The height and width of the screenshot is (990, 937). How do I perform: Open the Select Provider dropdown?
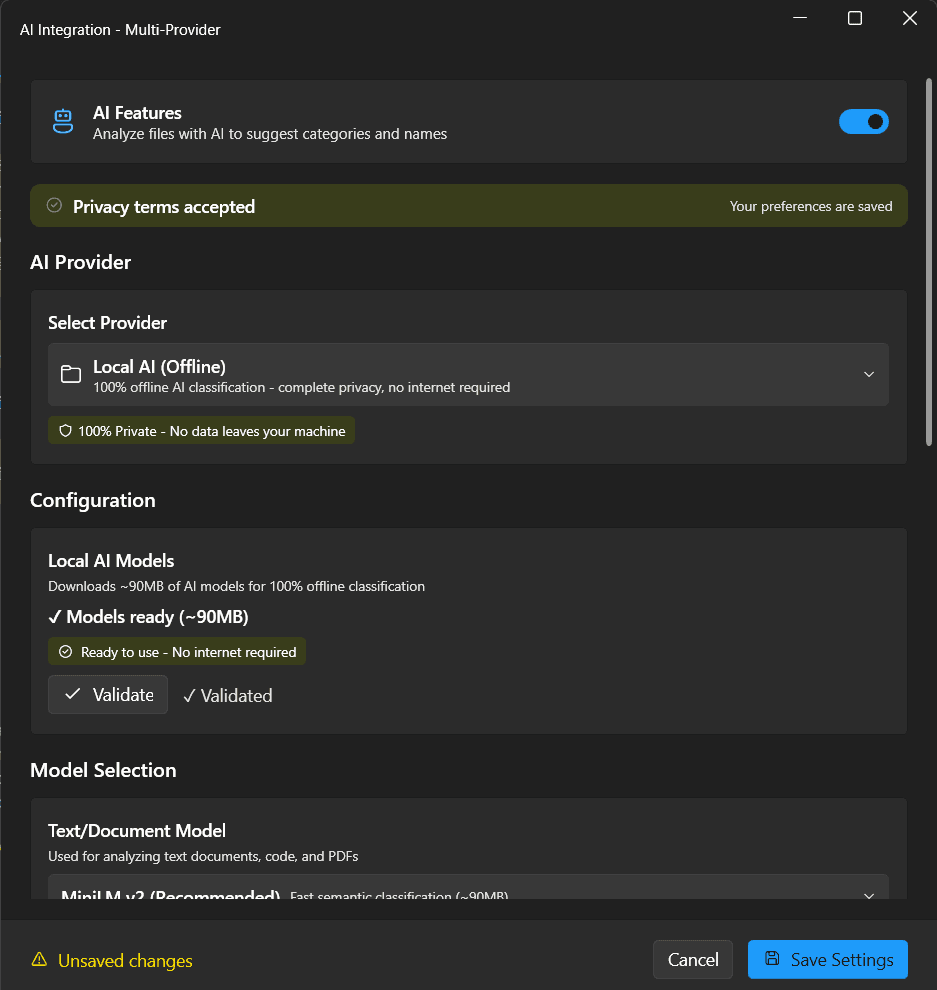tap(468, 374)
